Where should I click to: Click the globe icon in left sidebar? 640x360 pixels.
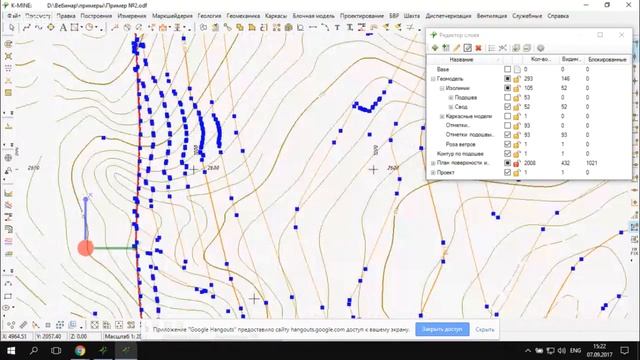[8, 158]
